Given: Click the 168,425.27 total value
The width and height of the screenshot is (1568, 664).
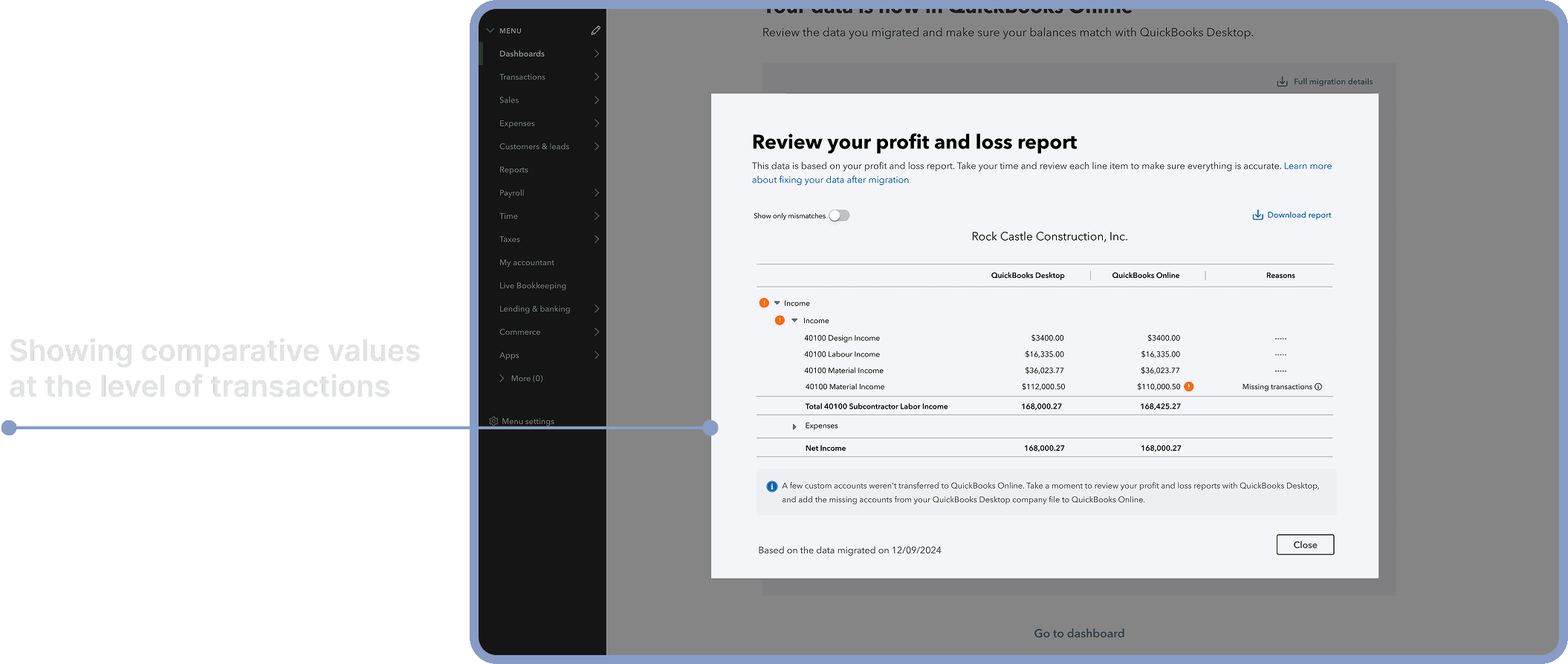Looking at the screenshot, I should 1160,406.
